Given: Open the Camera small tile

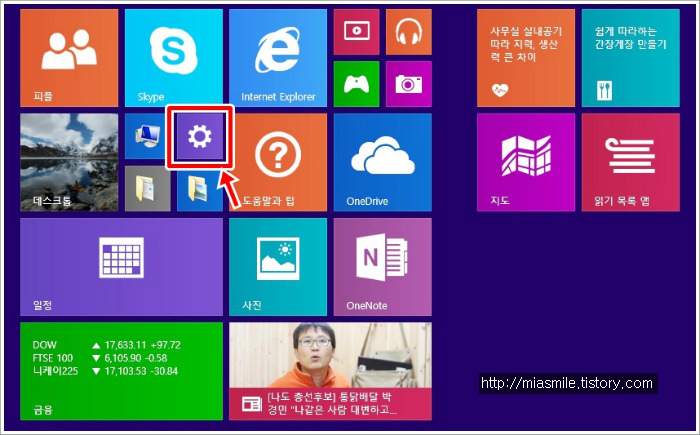Looking at the screenshot, I should (408, 84).
